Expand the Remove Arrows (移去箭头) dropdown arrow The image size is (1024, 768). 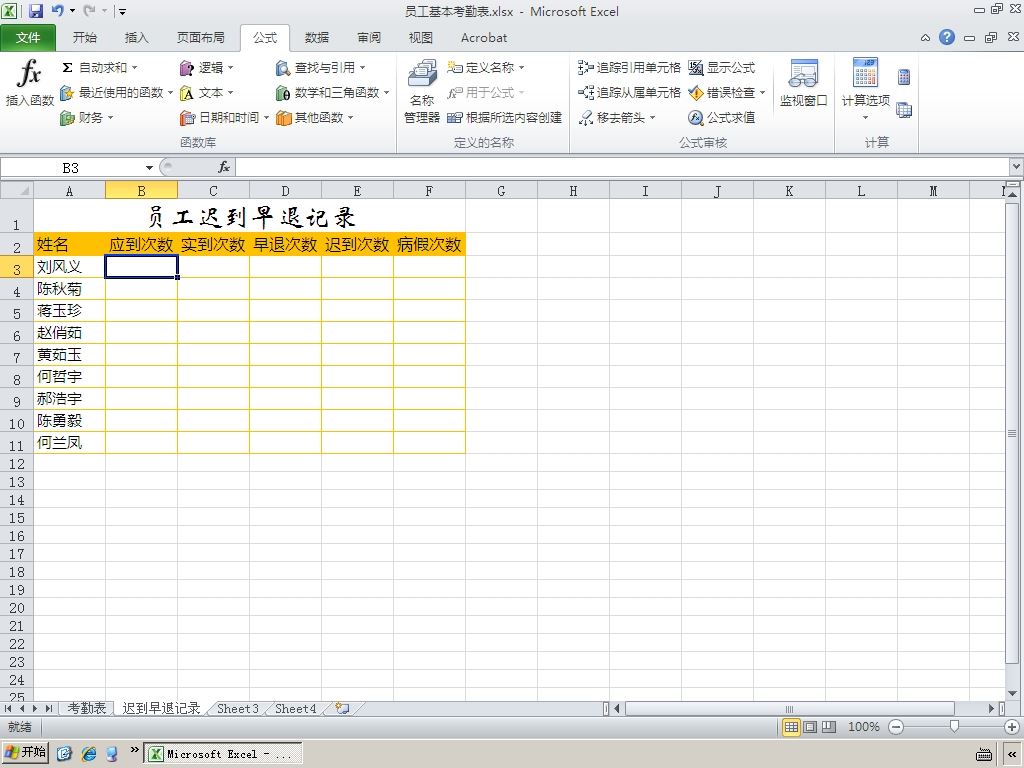(x=652, y=118)
